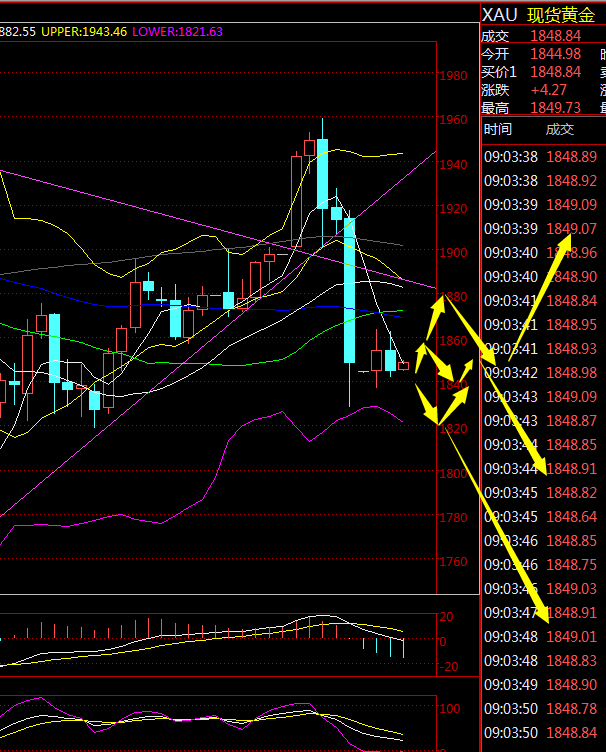Click the 时间 column header
Viewport: 606px width, 752px height.
[x=497, y=129]
